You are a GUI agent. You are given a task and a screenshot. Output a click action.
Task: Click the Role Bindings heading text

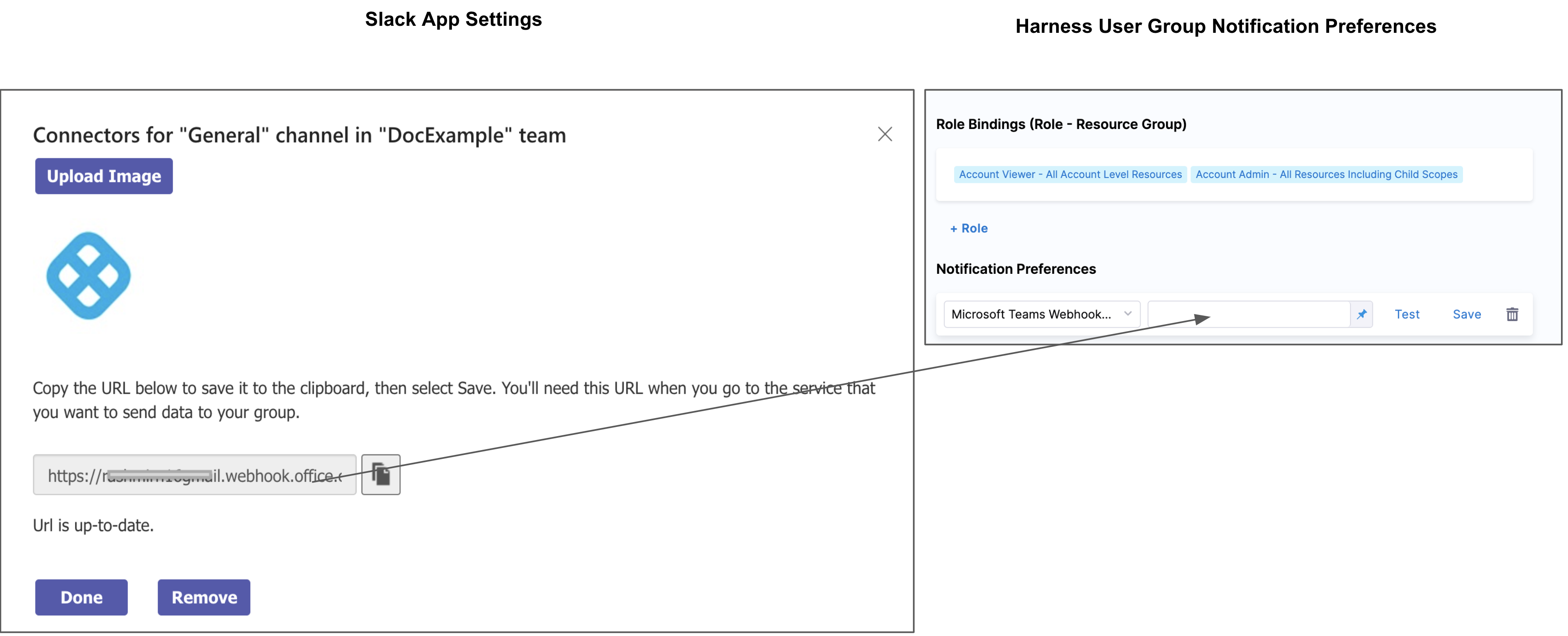1060,124
